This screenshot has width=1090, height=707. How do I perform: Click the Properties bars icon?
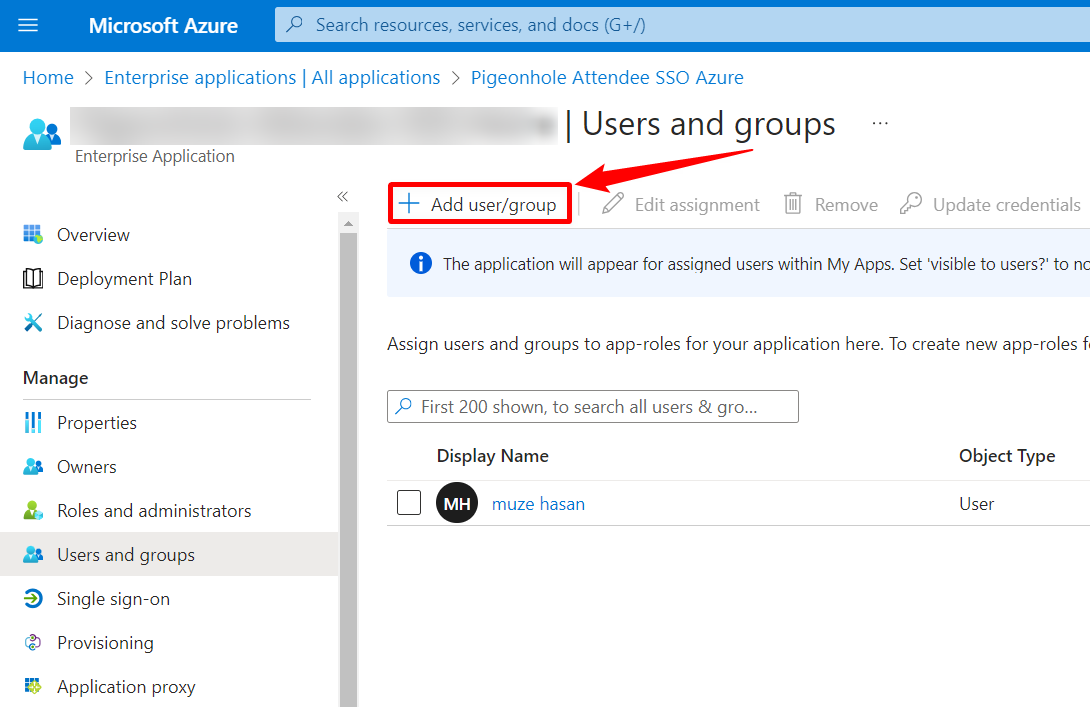(33, 423)
